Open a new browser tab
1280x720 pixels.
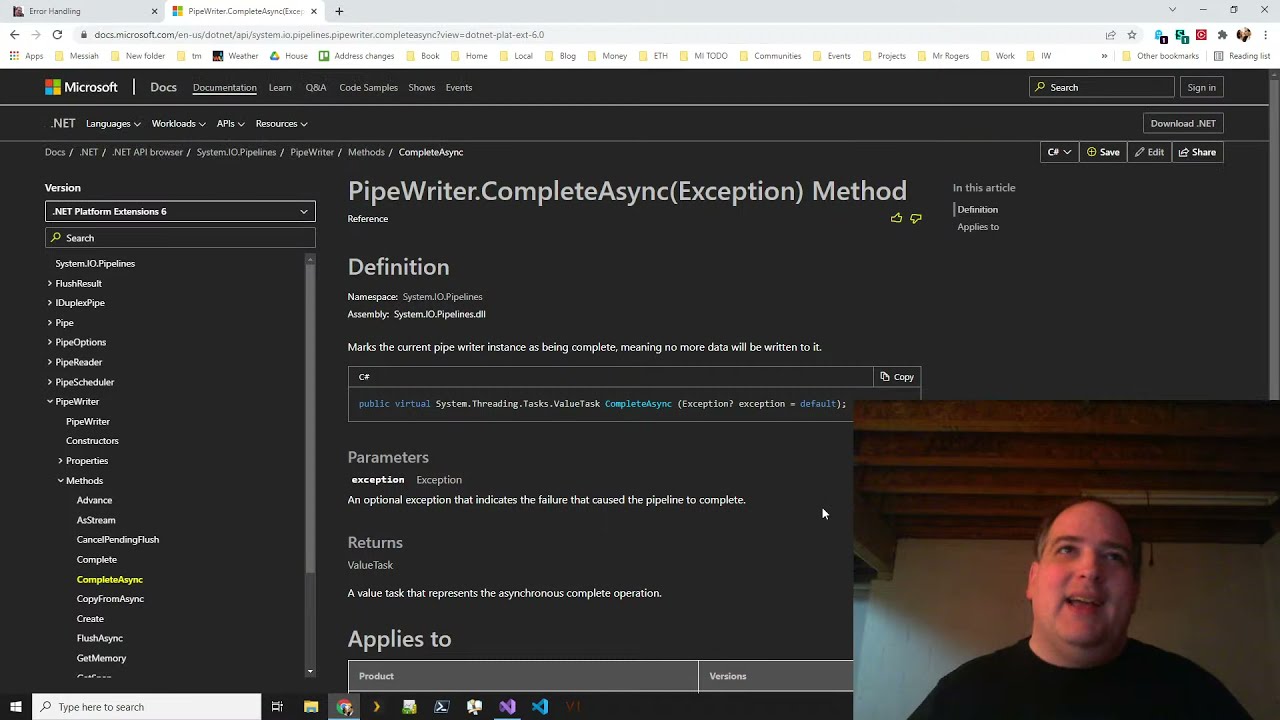(x=339, y=11)
